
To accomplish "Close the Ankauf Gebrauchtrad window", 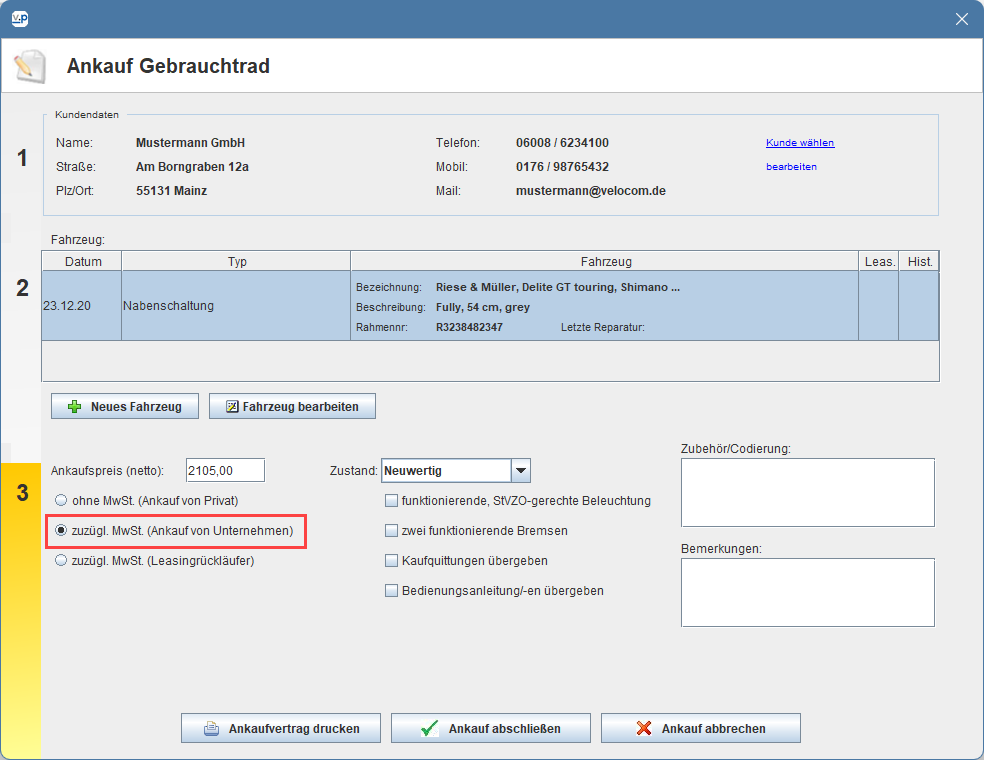I will (961, 19).
